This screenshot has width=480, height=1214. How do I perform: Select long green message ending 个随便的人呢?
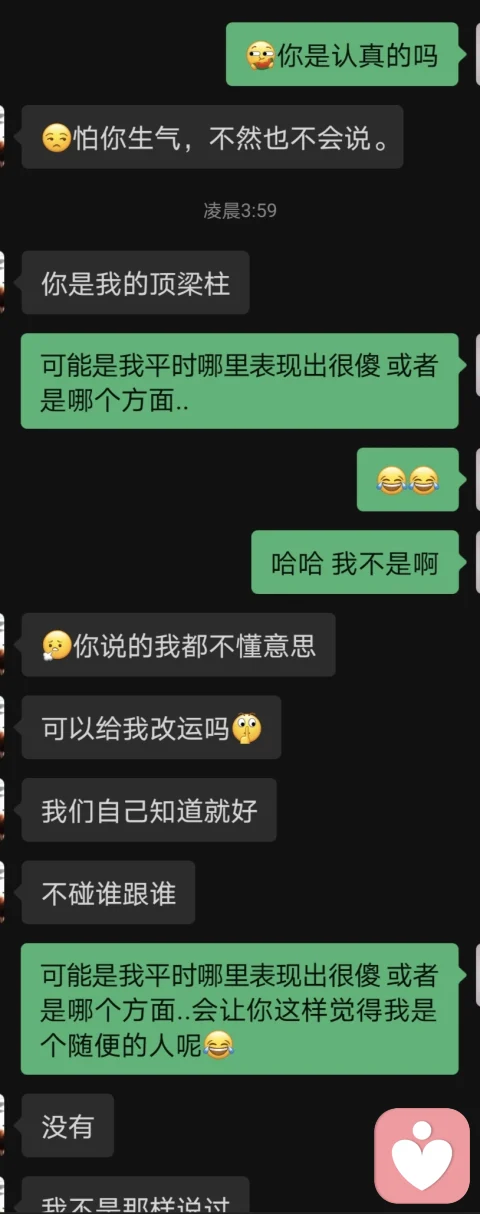(x=240, y=1009)
